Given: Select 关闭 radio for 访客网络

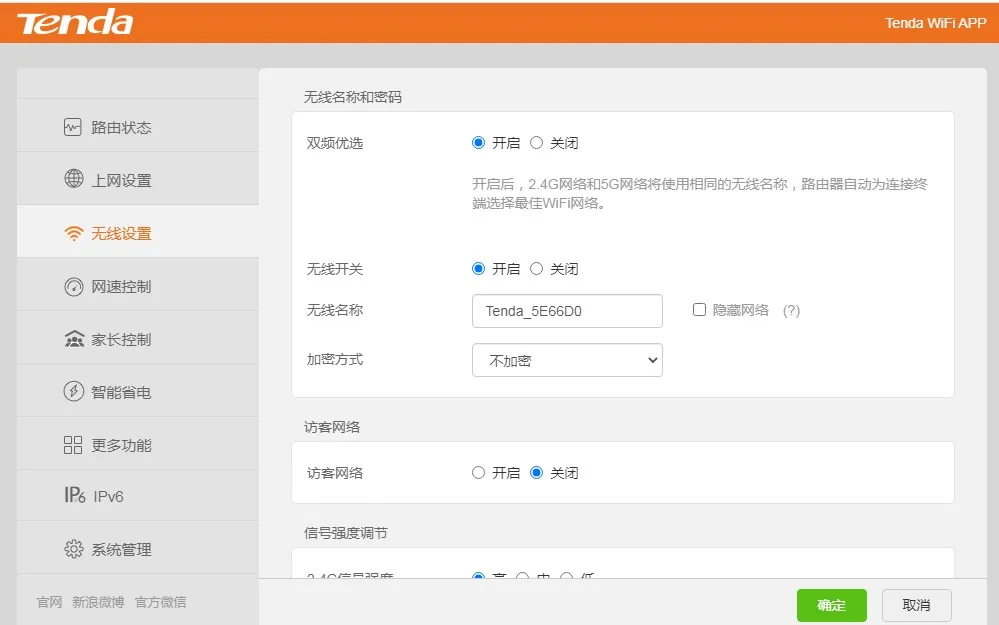Looking at the screenshot, I should (x=536, y=473).
